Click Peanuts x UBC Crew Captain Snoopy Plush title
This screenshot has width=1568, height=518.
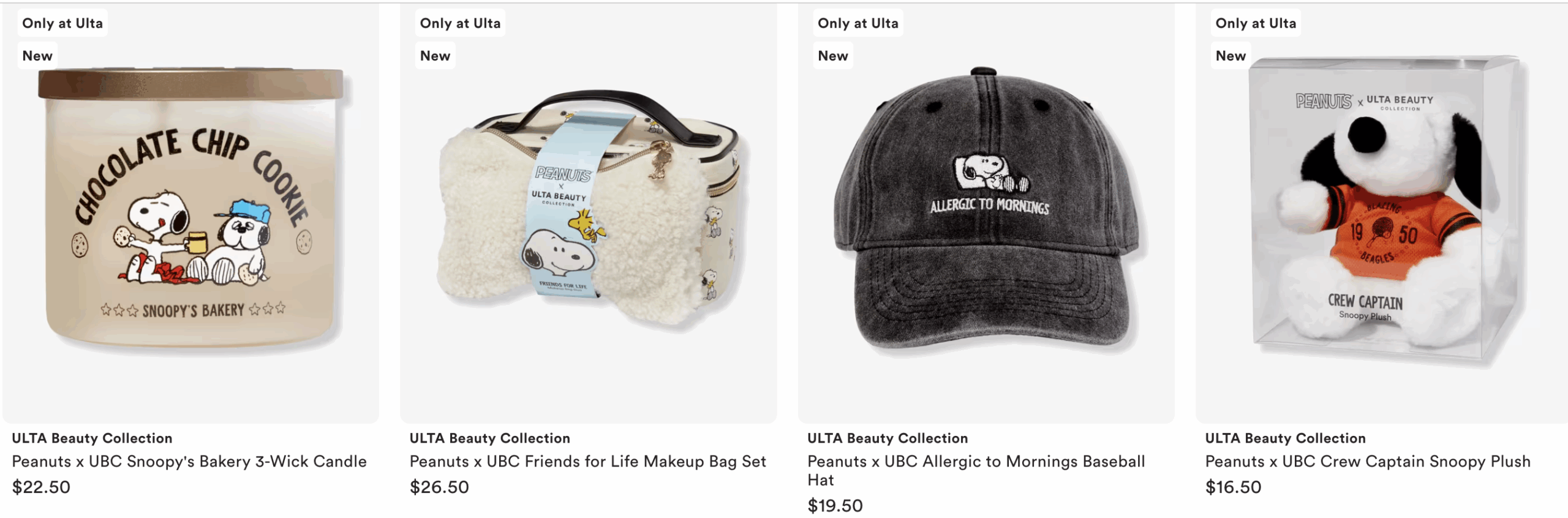tap(1368, 461)
